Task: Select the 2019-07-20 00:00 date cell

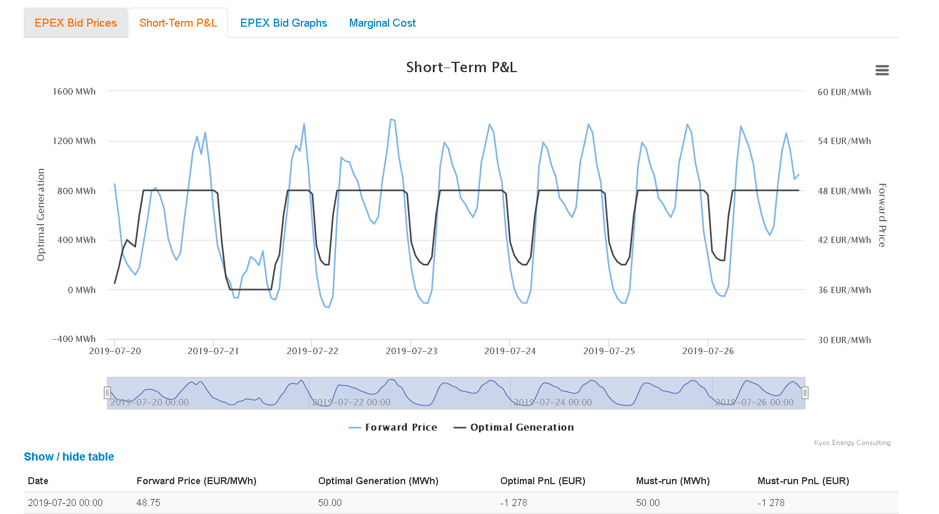Action: pos(65,503)
